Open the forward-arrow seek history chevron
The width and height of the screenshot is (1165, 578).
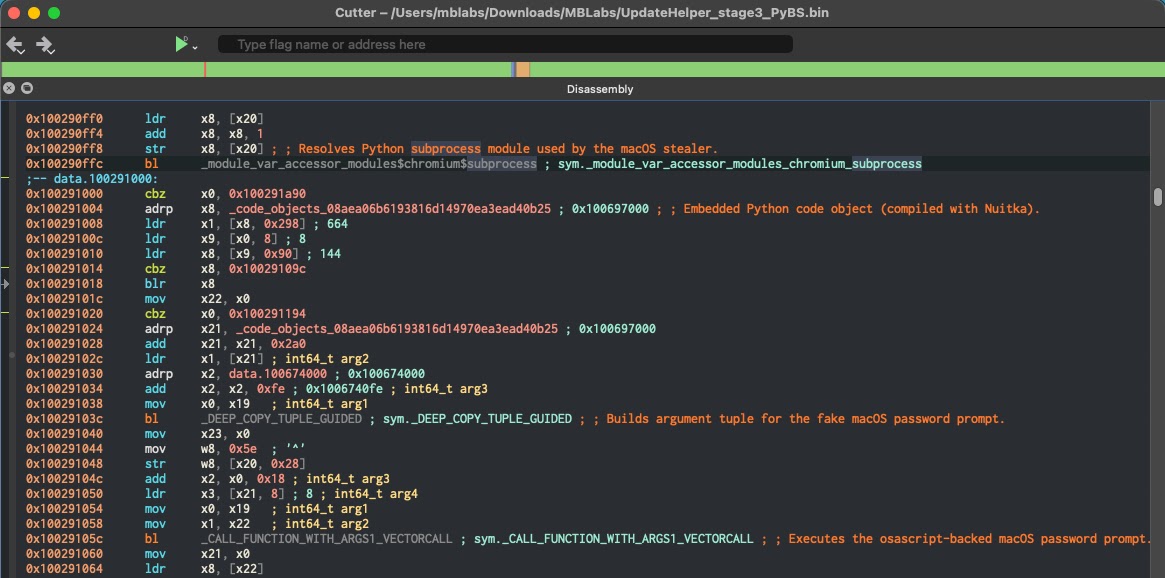(50, 50)
